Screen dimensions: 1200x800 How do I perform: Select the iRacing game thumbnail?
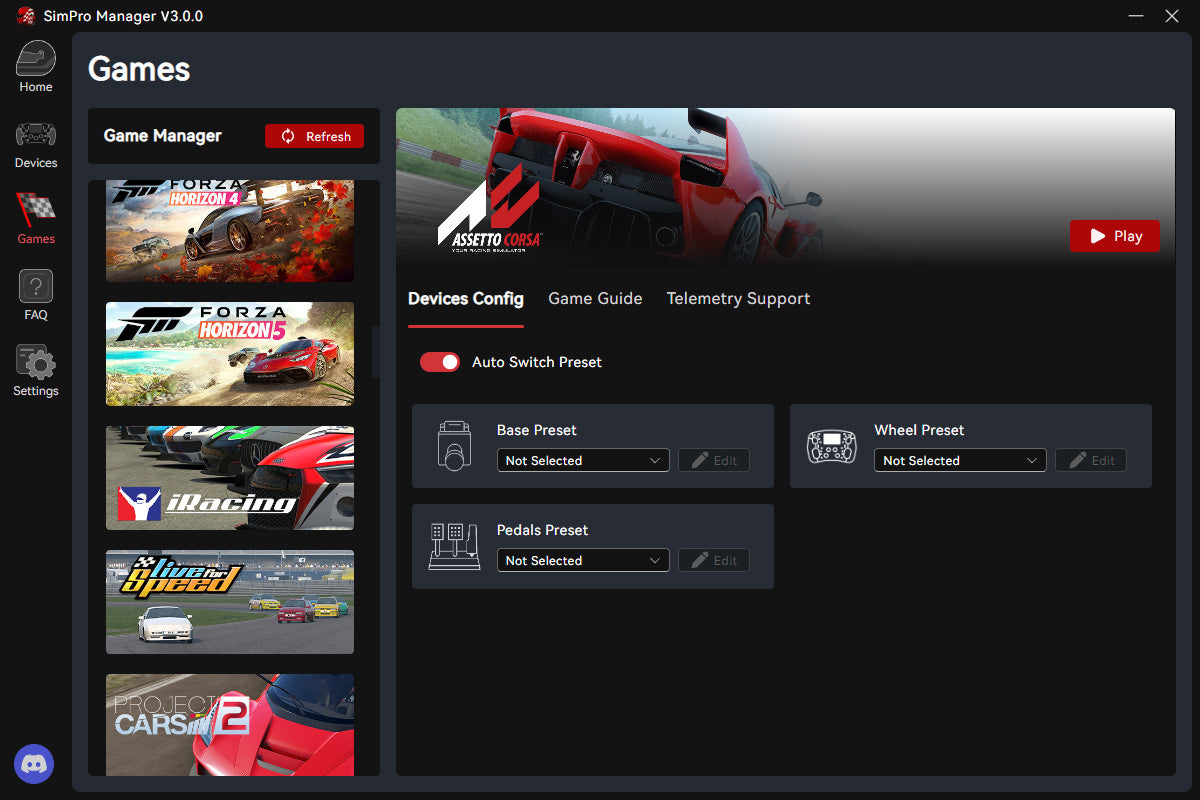pyautogui.click(x=230, y=478)
